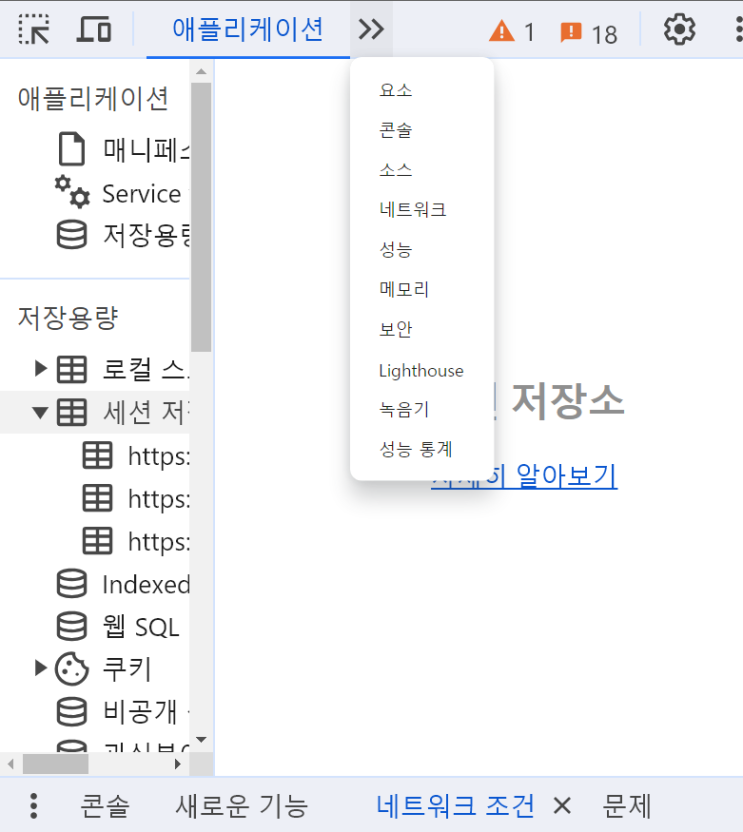Screen dimensions: 743x832
Task: Expand the 로컬 스토리지 tree node
Action: point(41,368)
